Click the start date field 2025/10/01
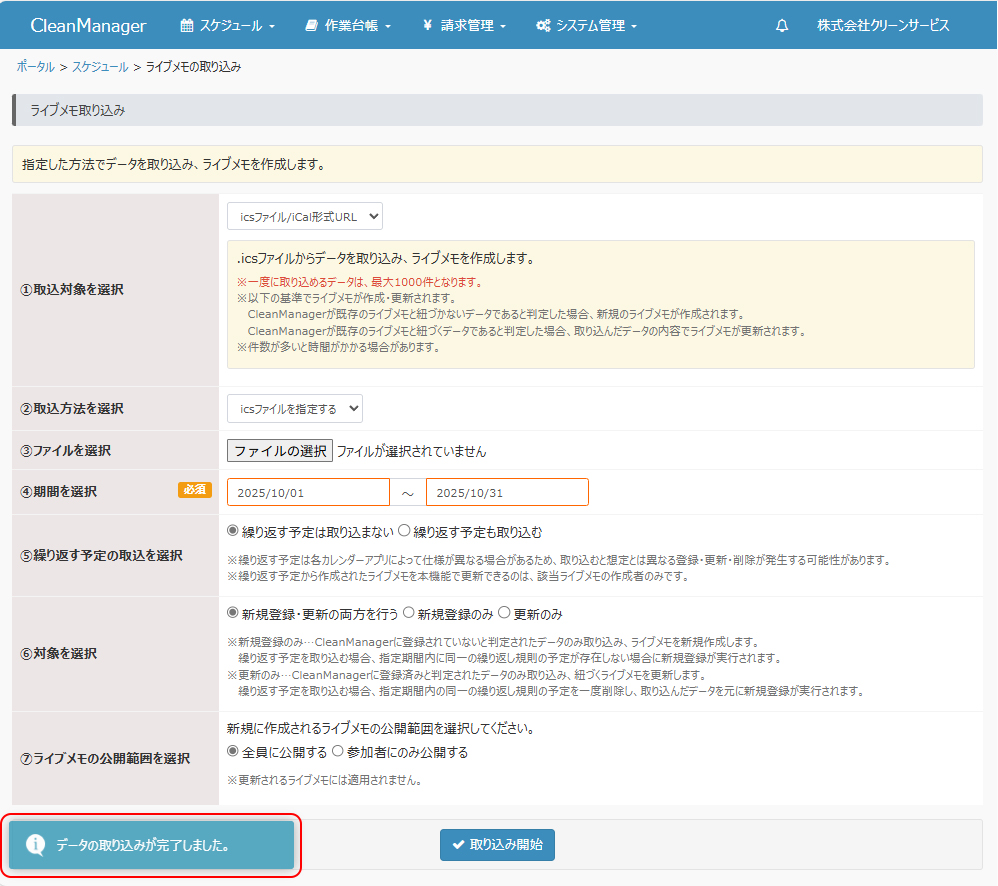The image size is (998, 886). (308, 493)
